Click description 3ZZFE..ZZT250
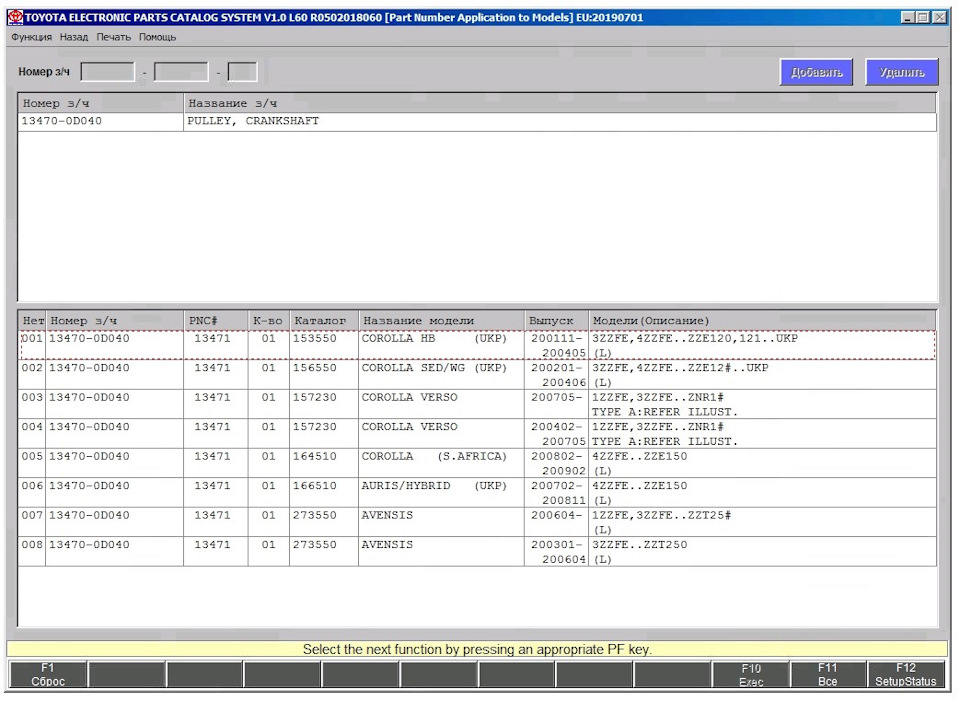 tap(639, 545)
